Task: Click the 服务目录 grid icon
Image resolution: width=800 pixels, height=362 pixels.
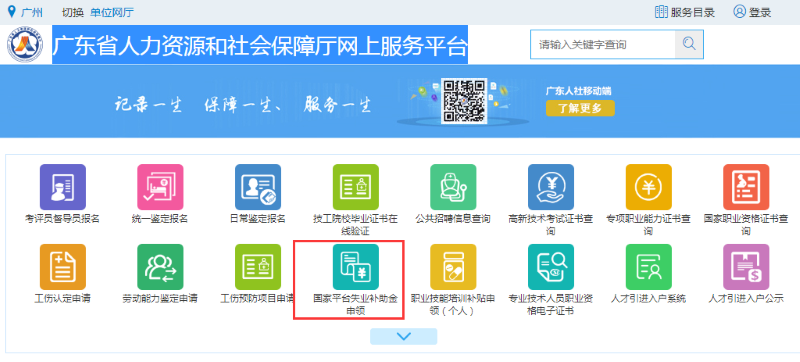Action: pyautogui.click(x=661, y=12)
